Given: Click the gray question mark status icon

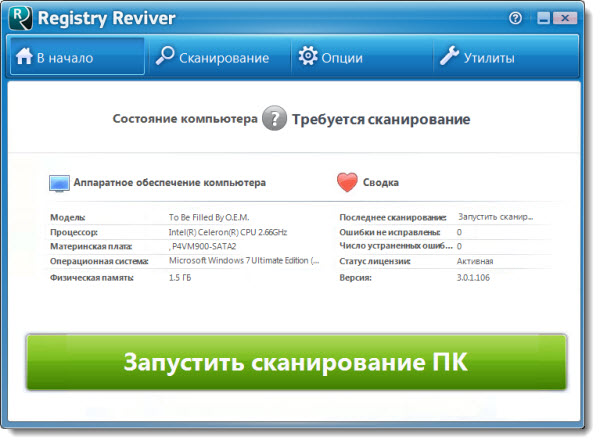Looking at the screenshot, I should [x=274, y=119].
